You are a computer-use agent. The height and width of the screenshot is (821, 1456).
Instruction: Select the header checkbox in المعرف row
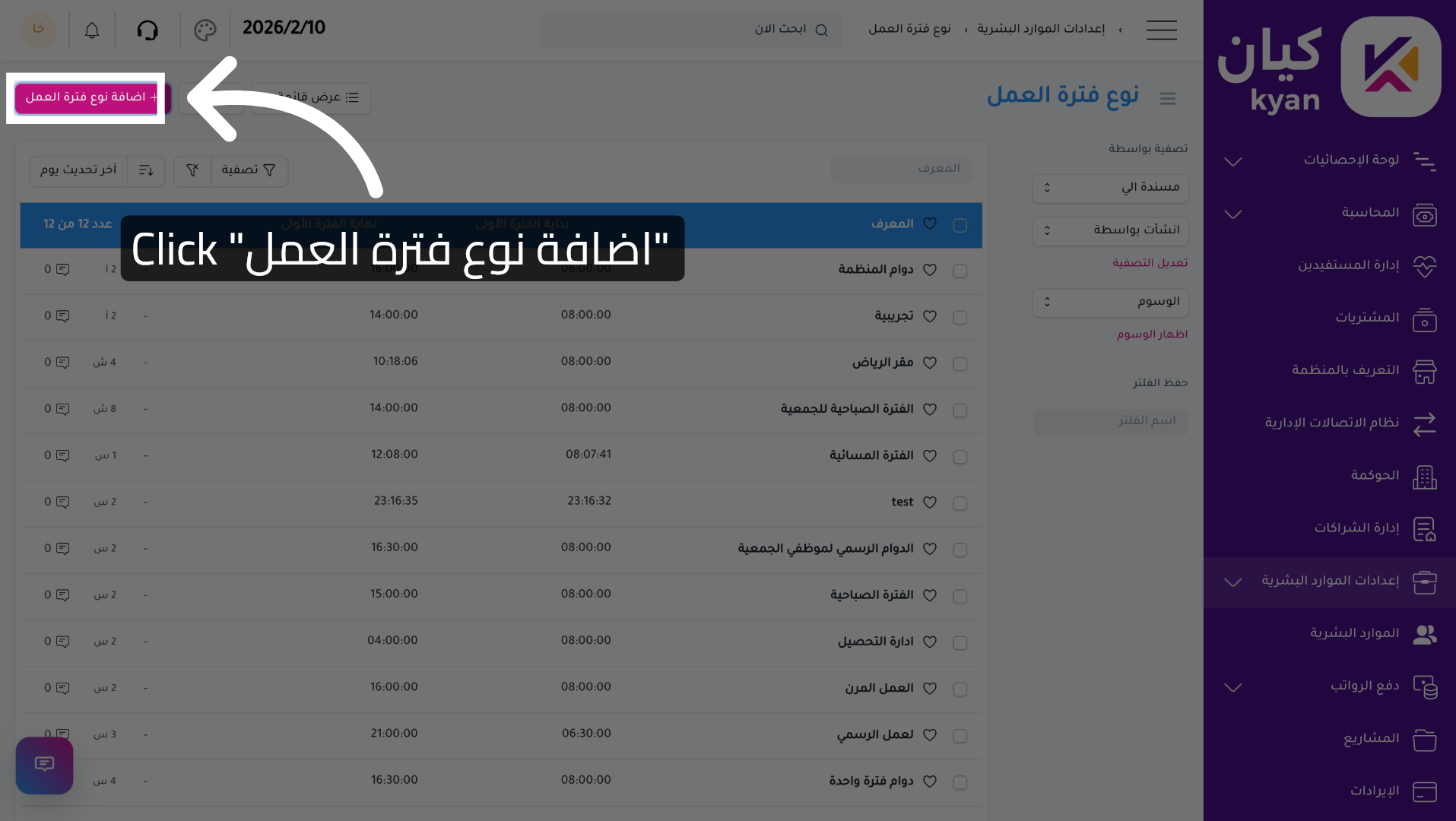click(x=960, y=225)
